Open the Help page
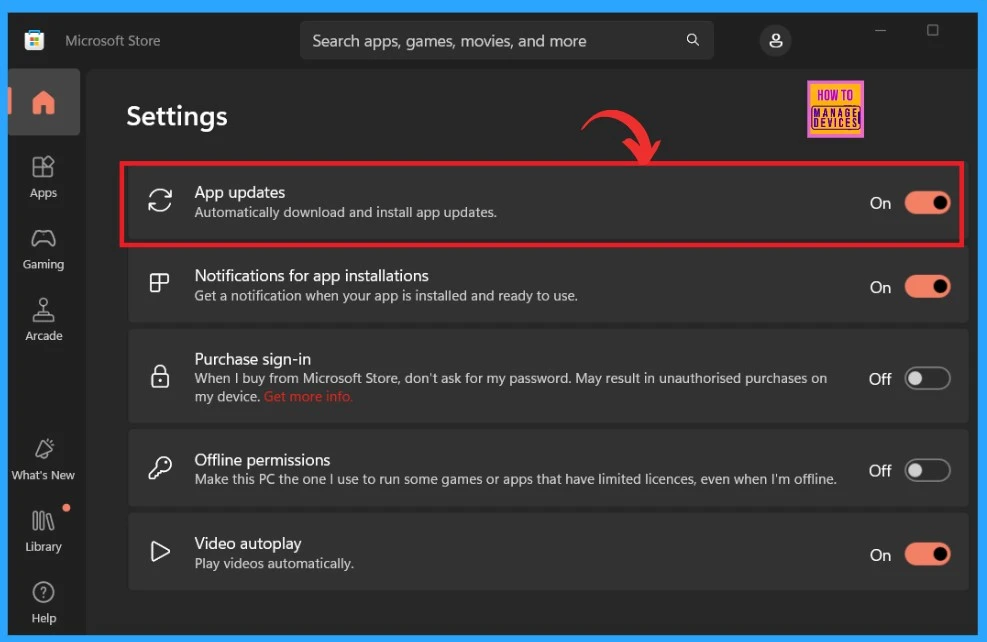Image resolution: width=987 pixels, height=642 pixels. [x=43, y=602]
